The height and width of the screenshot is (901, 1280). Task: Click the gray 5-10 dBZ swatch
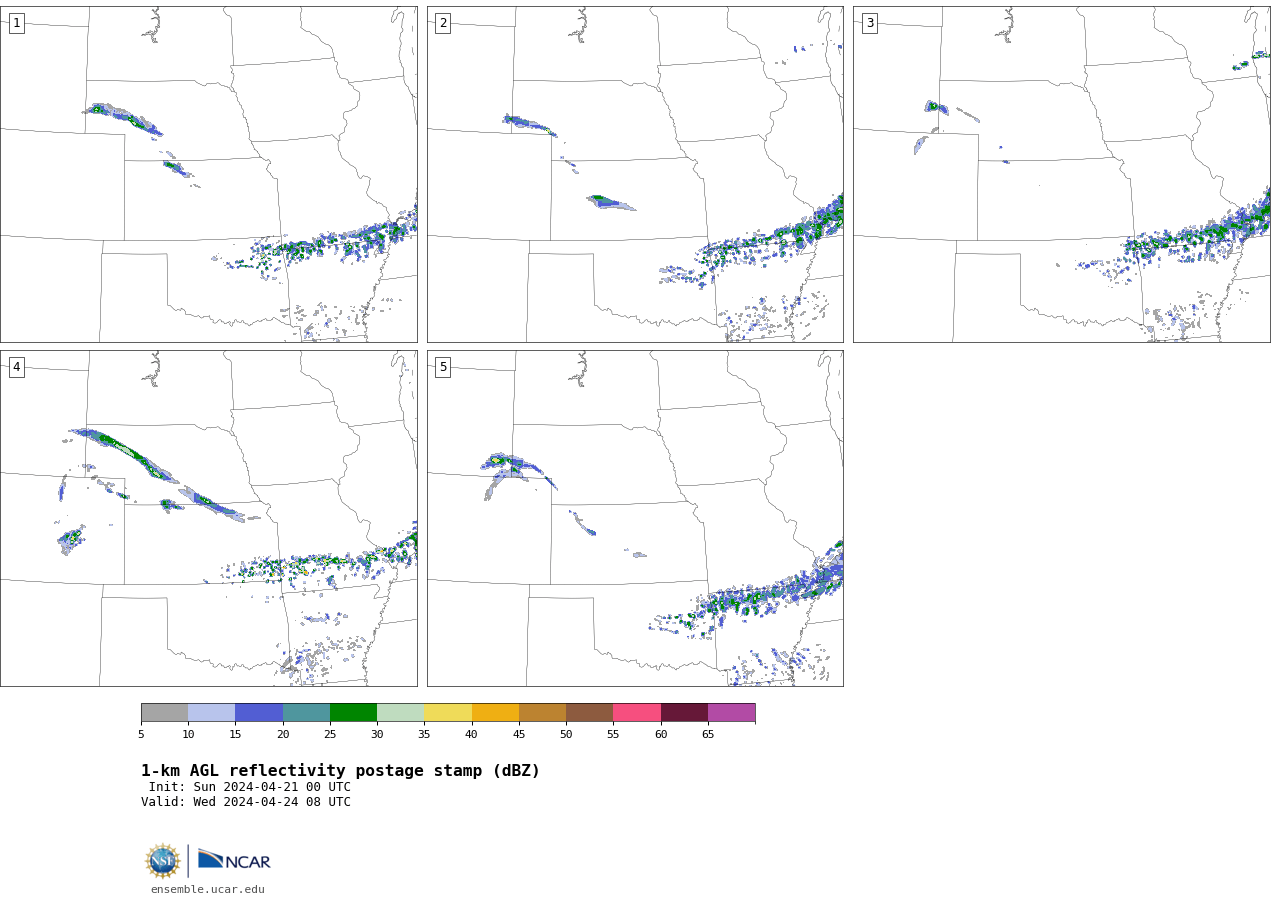click(x=164, y=713)
